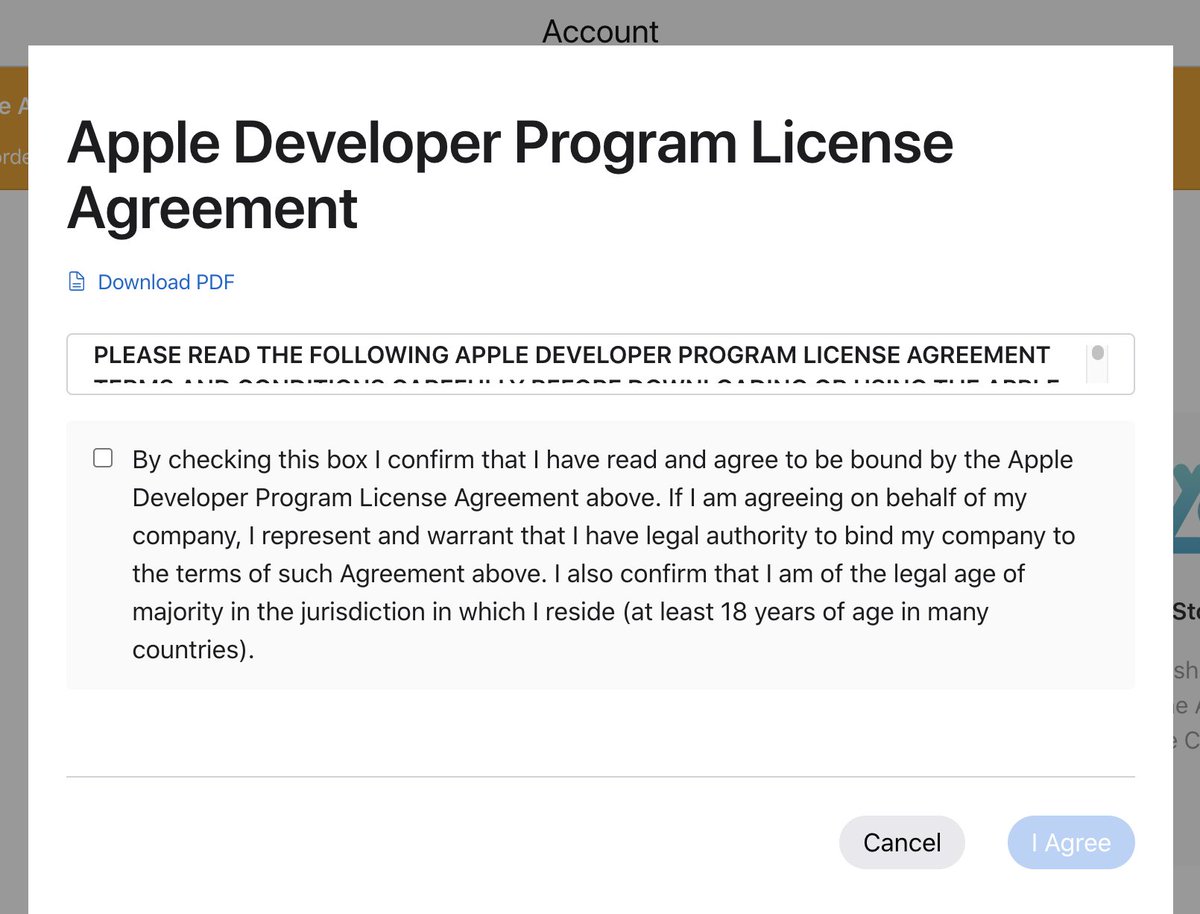Image resolution: width=1200 pixels, height=914 pixels.
Task: Click the 'By checking this box I confirm' paragraph
Action: pyautogui.click(x=603, y=554)
